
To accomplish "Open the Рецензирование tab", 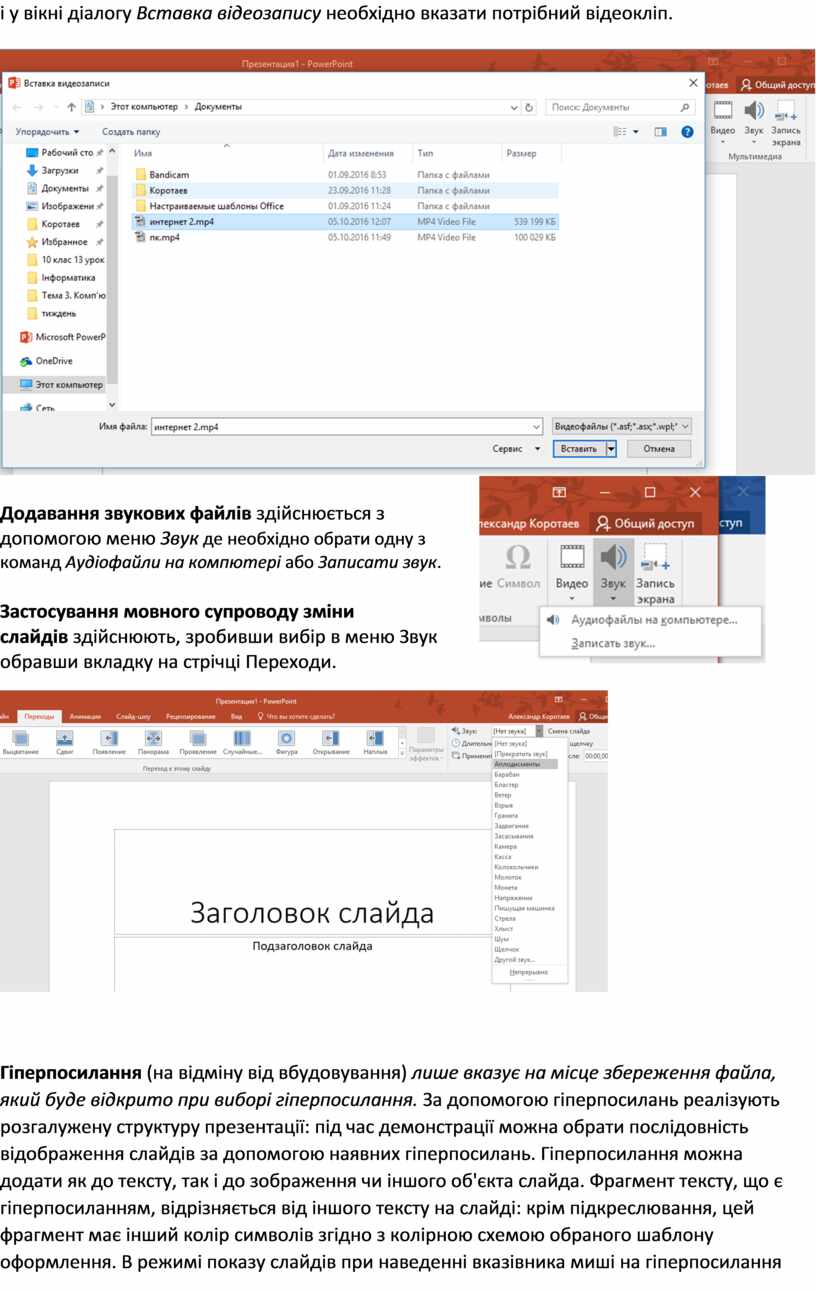I will tap(190, 716).
